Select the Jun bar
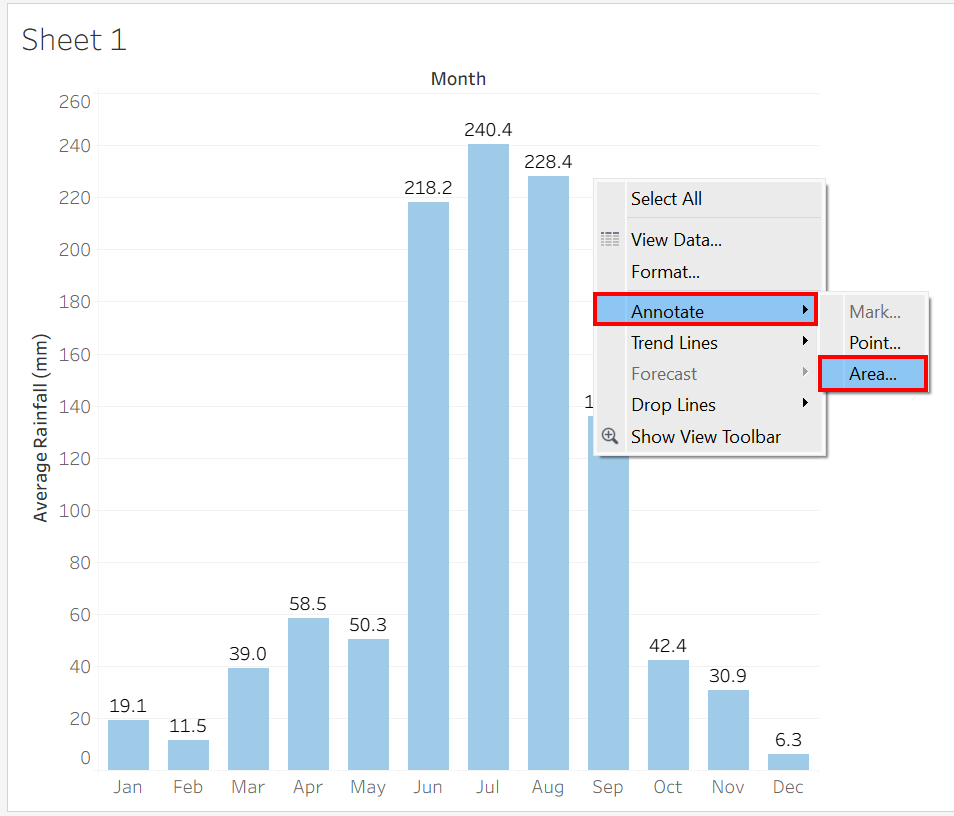 click(x=428, y=486)
